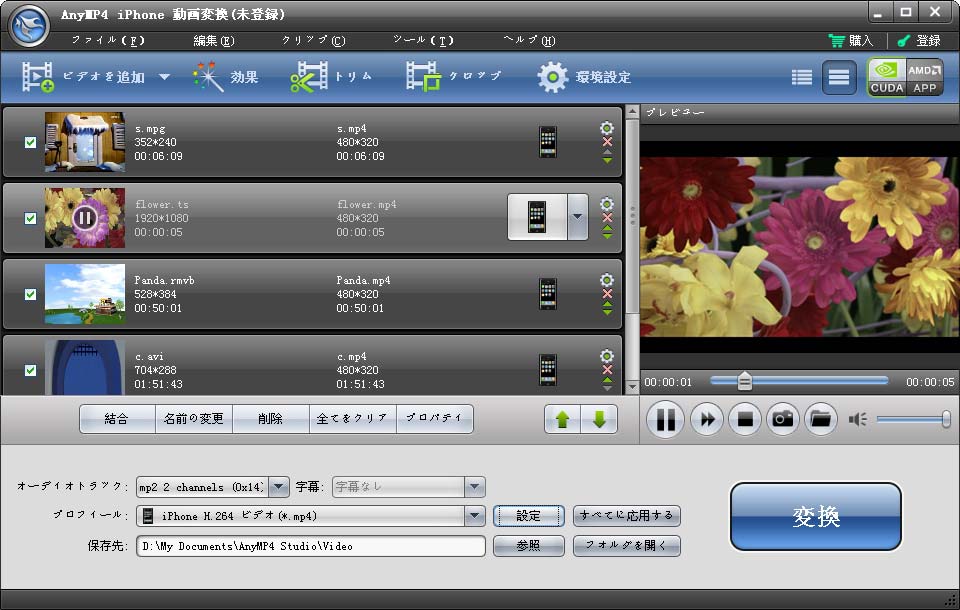
Task: Switch to compact list view
Action: point(801,77)
